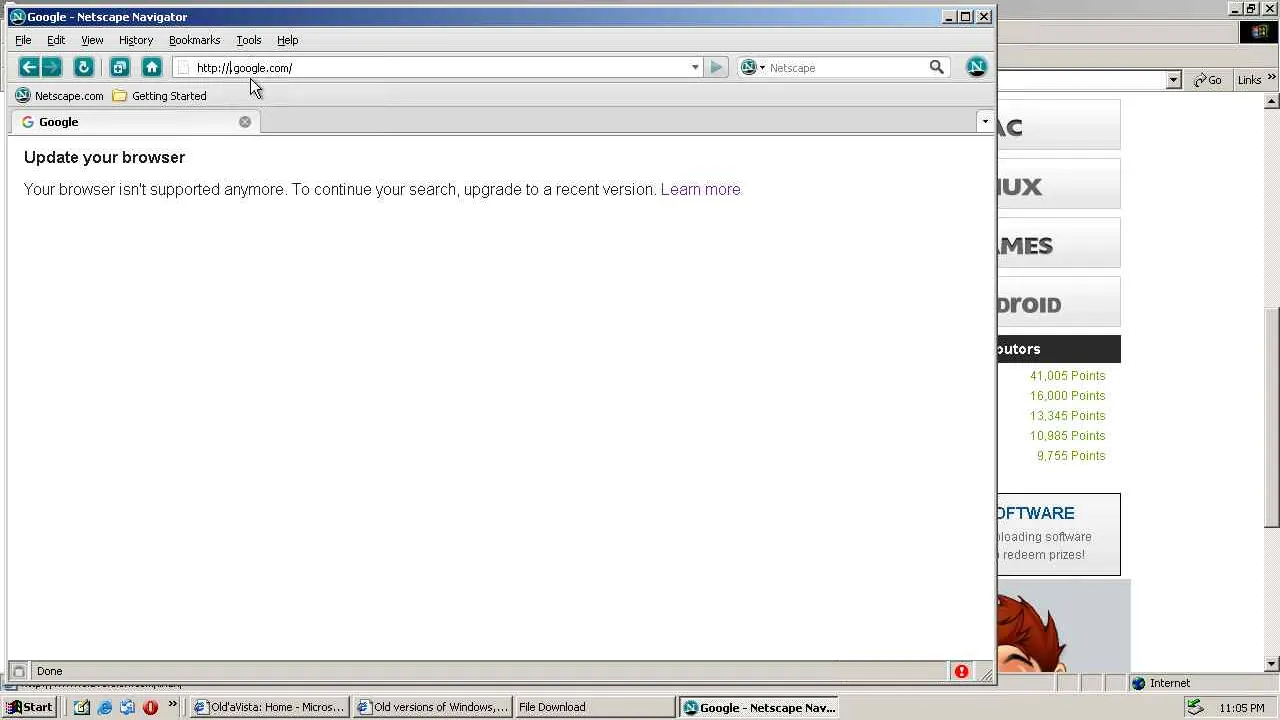This screenshot has height=720, width=1280.
Task: Click the system tray network icon
Action: click(1194, 707)
